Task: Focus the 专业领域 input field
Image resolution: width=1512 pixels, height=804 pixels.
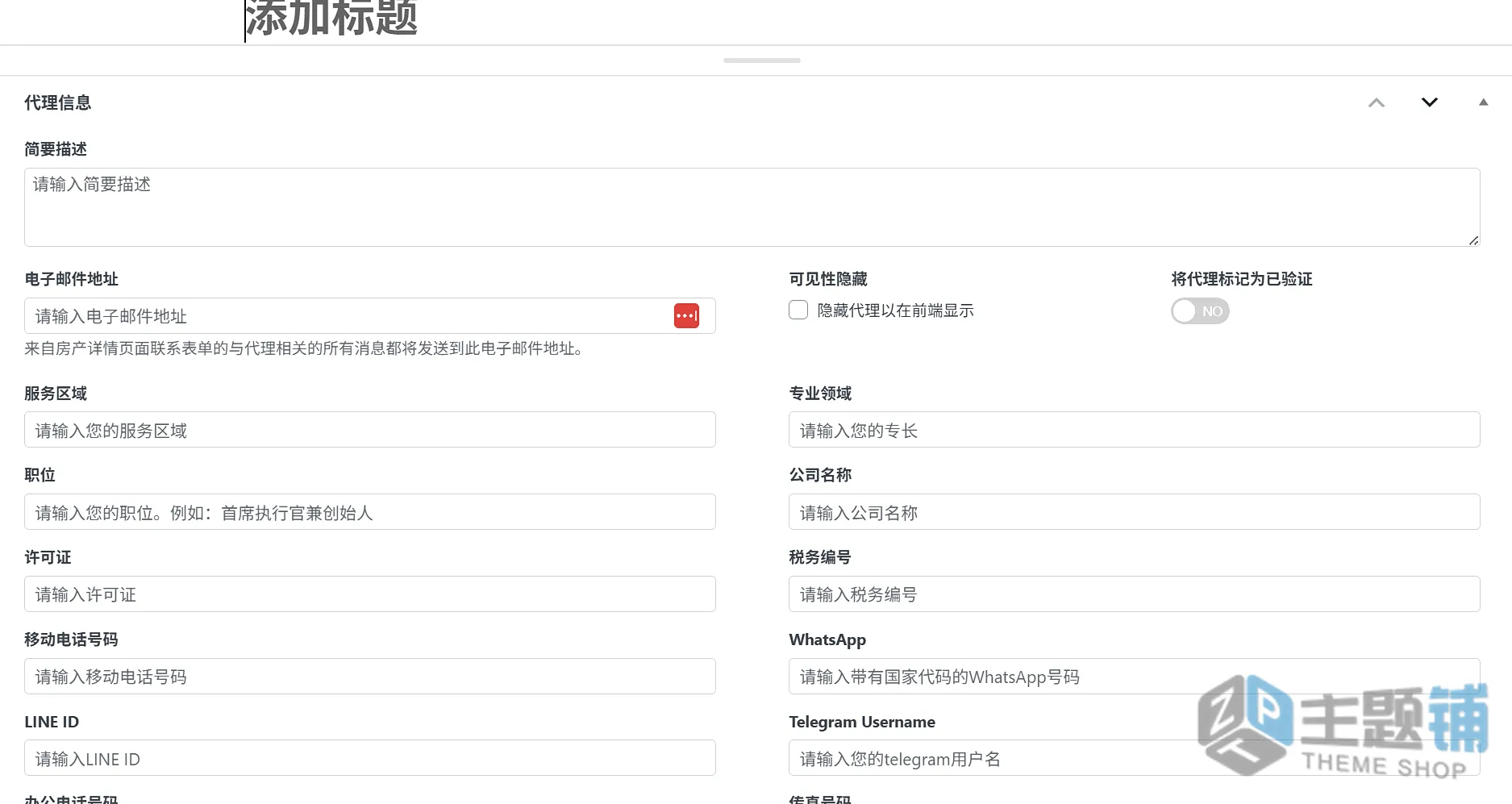Action: (x=1134, y=430)
